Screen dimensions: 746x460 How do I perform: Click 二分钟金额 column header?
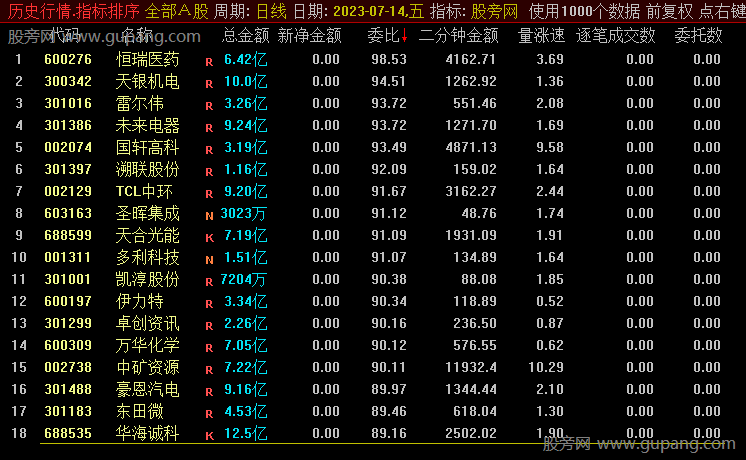tap(459, 35)
